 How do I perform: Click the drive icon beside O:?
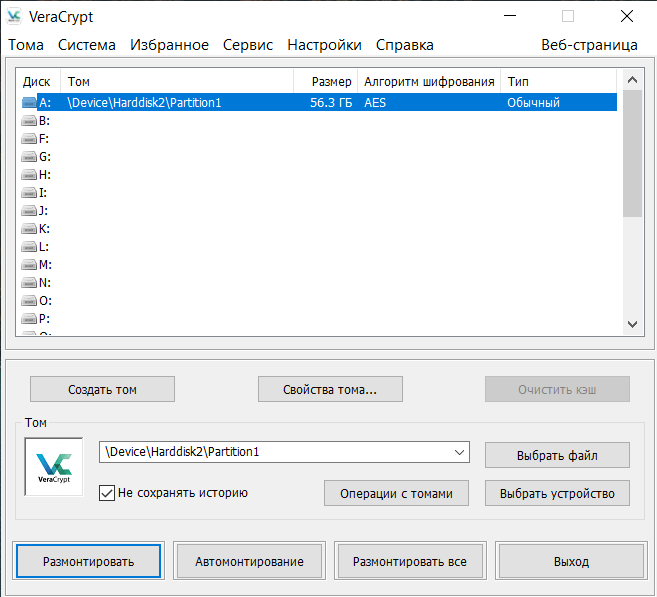point(29,301)
